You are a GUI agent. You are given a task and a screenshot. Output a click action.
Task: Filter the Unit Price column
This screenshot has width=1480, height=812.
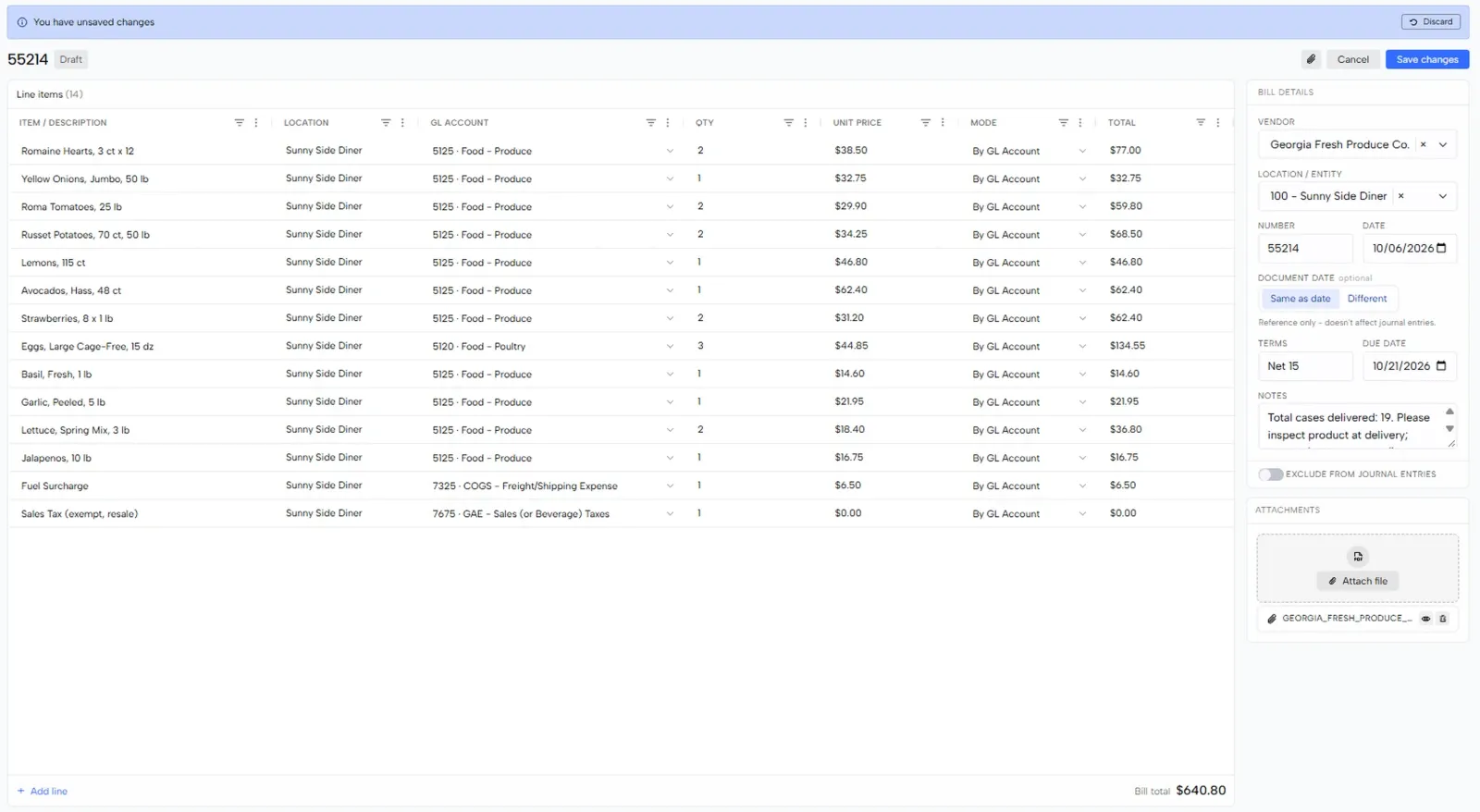(925, 122)
